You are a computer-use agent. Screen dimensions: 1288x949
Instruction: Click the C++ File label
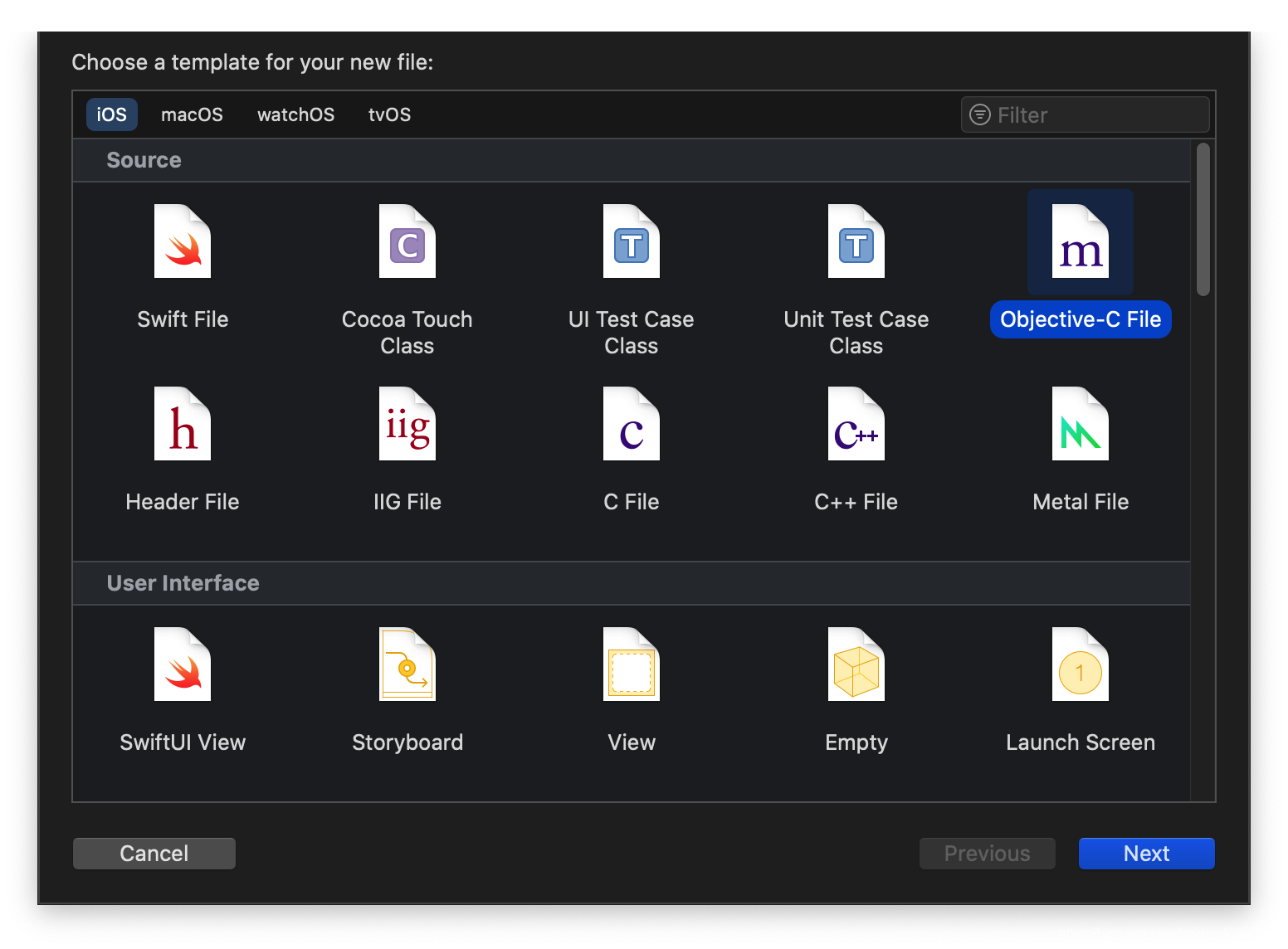point(856,502)
